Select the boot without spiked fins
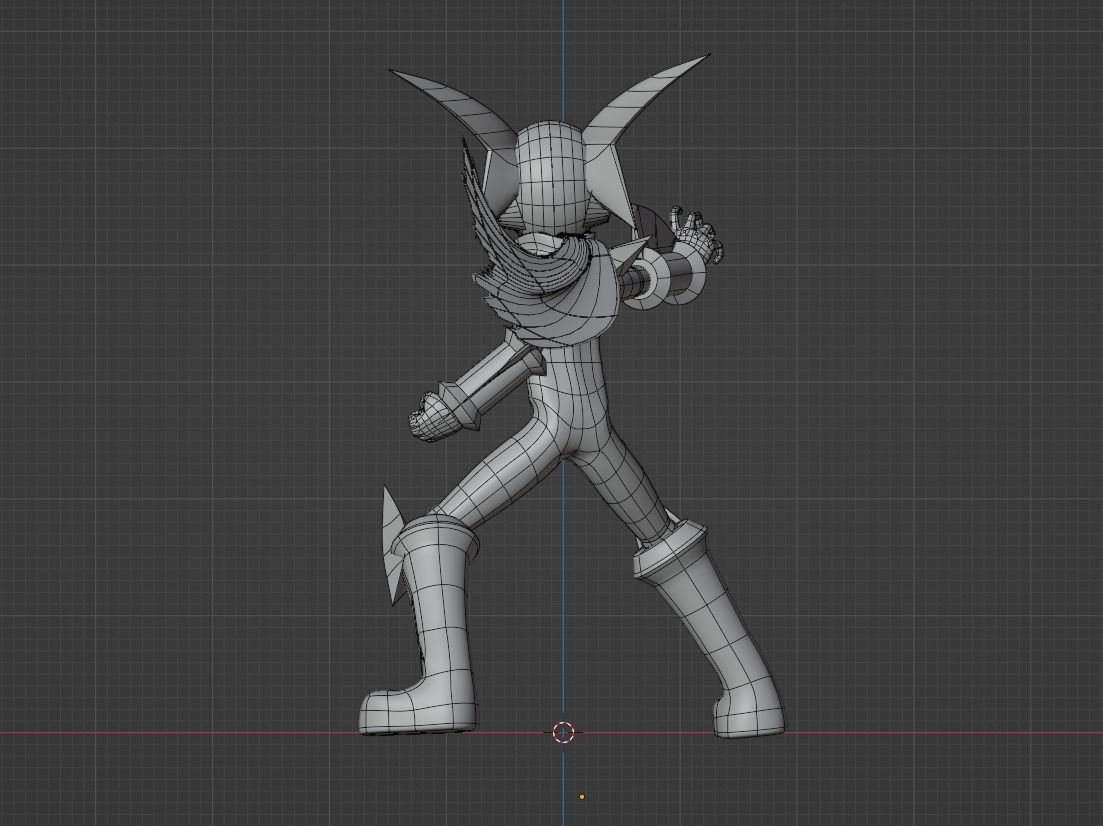The image size is (1103, 826). [x=710, y=626]
